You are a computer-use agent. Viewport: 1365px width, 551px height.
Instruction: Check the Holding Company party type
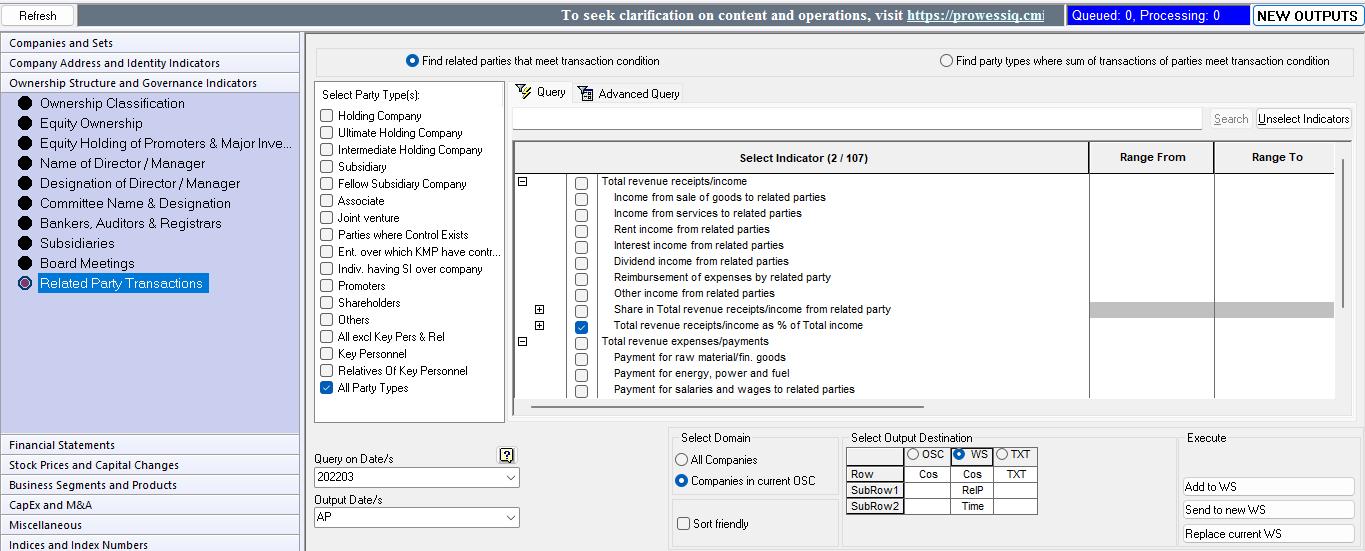326,116
